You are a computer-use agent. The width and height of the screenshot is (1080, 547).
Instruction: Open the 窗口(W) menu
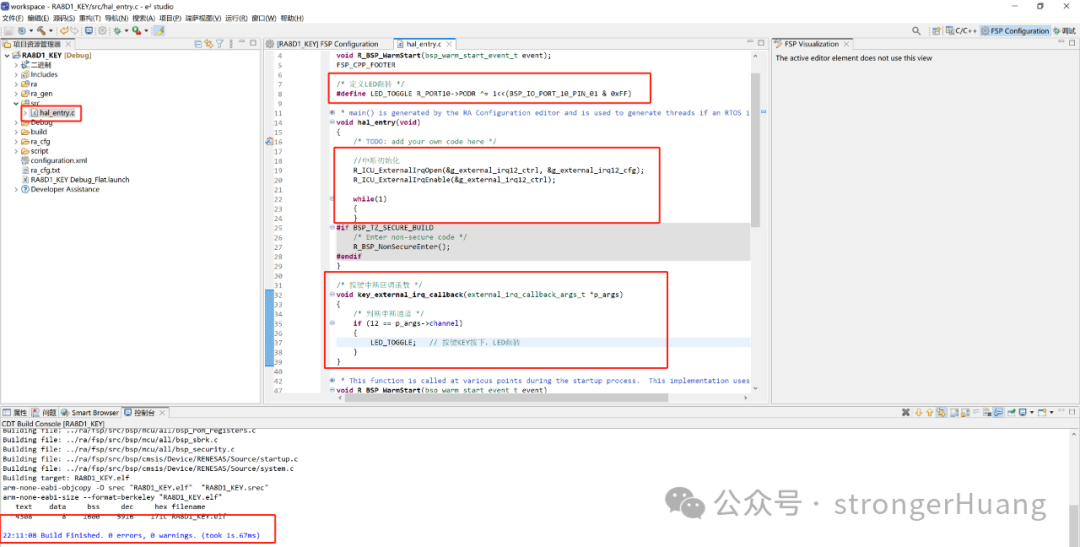click(264, 18)
